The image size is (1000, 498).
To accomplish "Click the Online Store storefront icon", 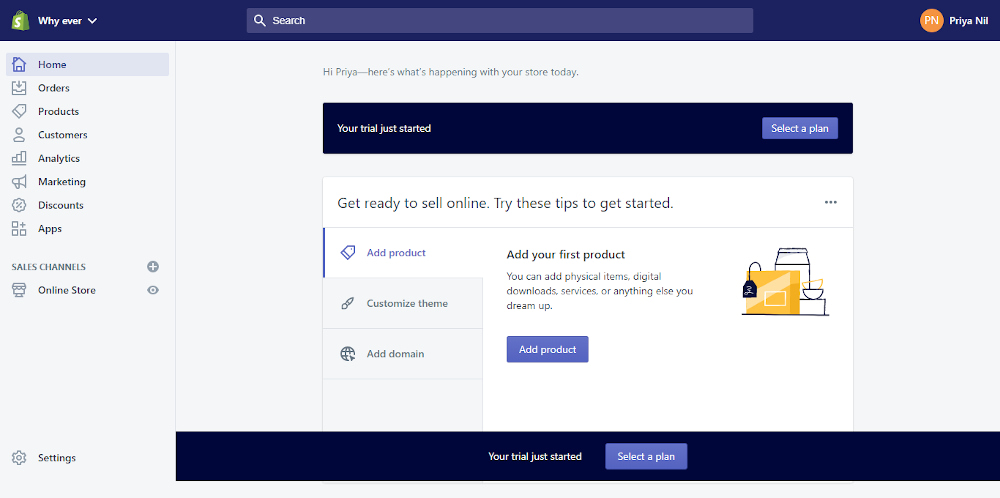I will [19, 290].
